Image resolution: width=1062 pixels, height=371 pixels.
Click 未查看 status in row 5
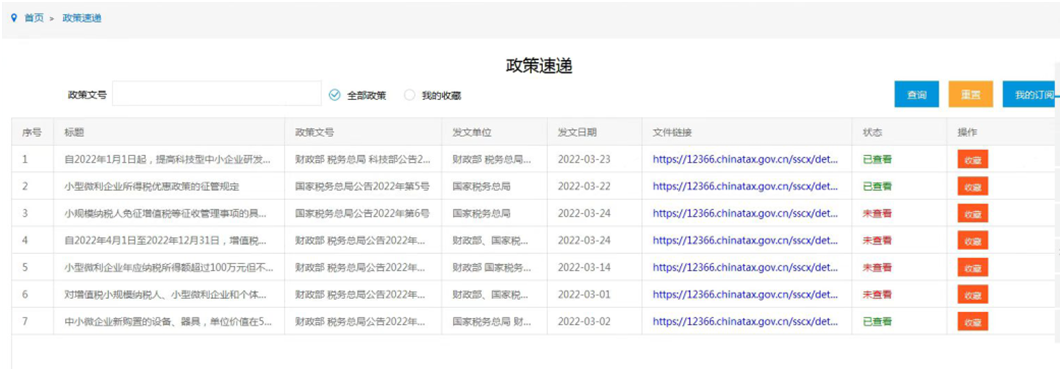[876, 267]
